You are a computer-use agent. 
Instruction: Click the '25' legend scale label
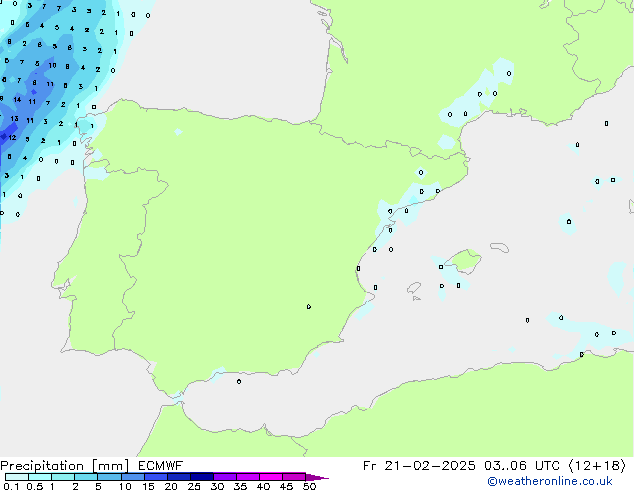click(x=194, y=486)
